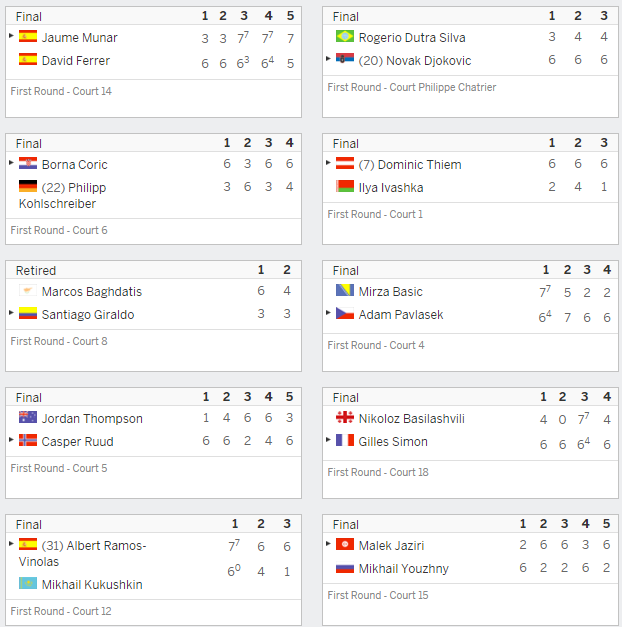
Task: Click Jordan Thompson's name
Action: 92,419
